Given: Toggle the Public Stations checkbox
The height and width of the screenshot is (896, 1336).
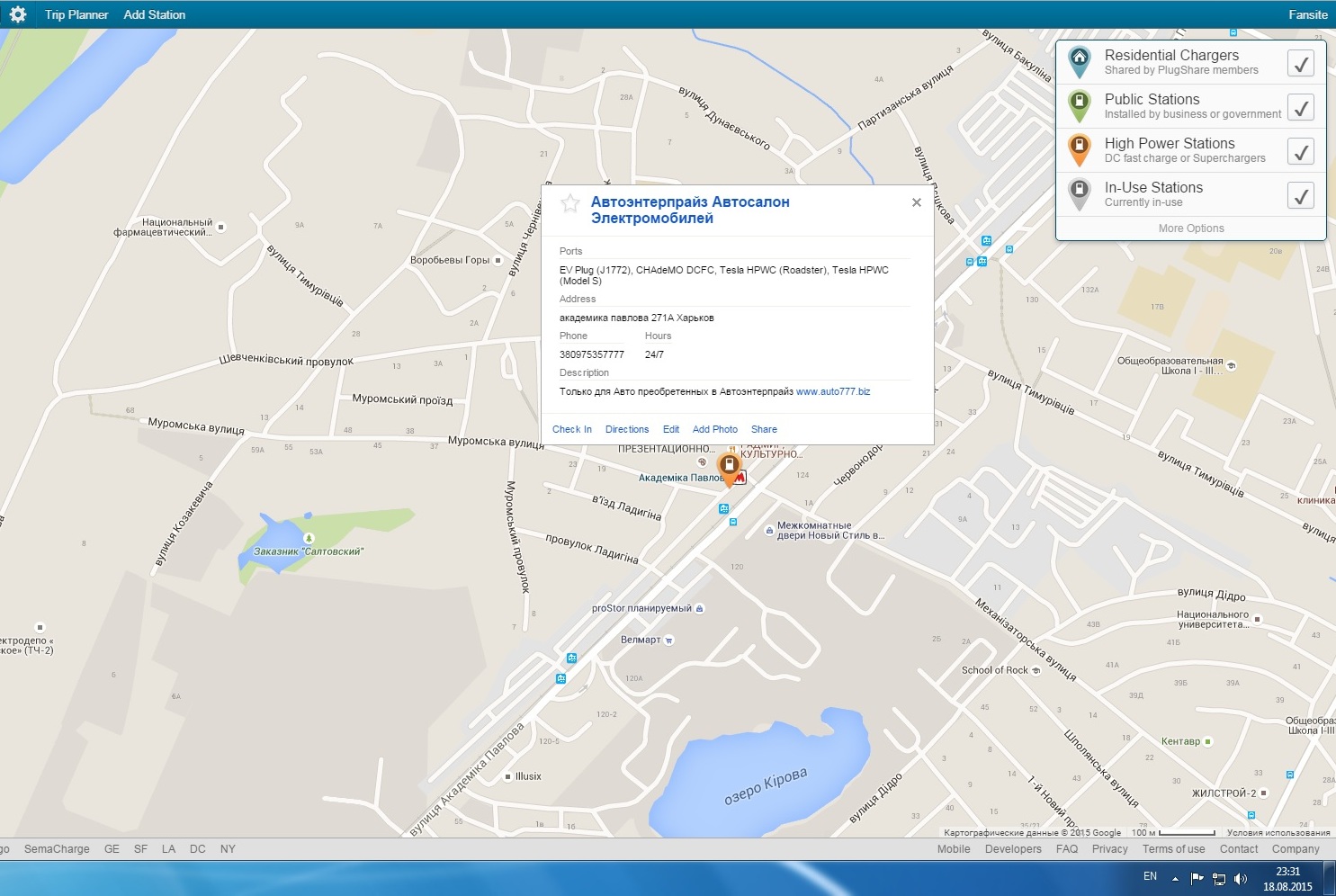Looking at the screenshot, I should point(1300,107).
